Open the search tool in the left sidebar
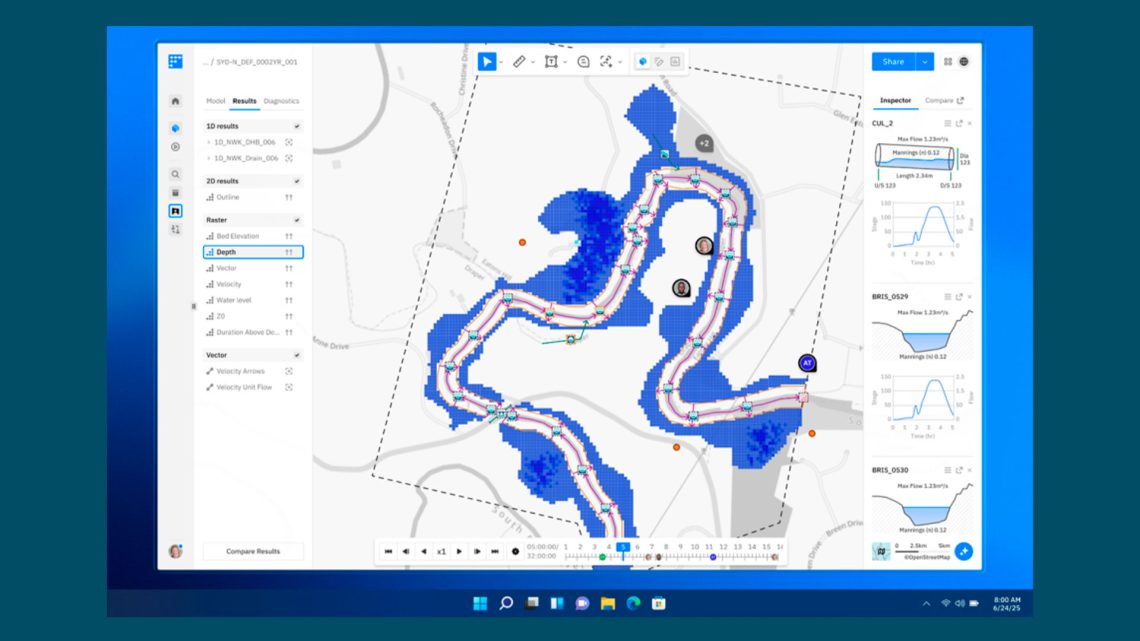This screenshot has height=641, width=1140. point(177,172)
